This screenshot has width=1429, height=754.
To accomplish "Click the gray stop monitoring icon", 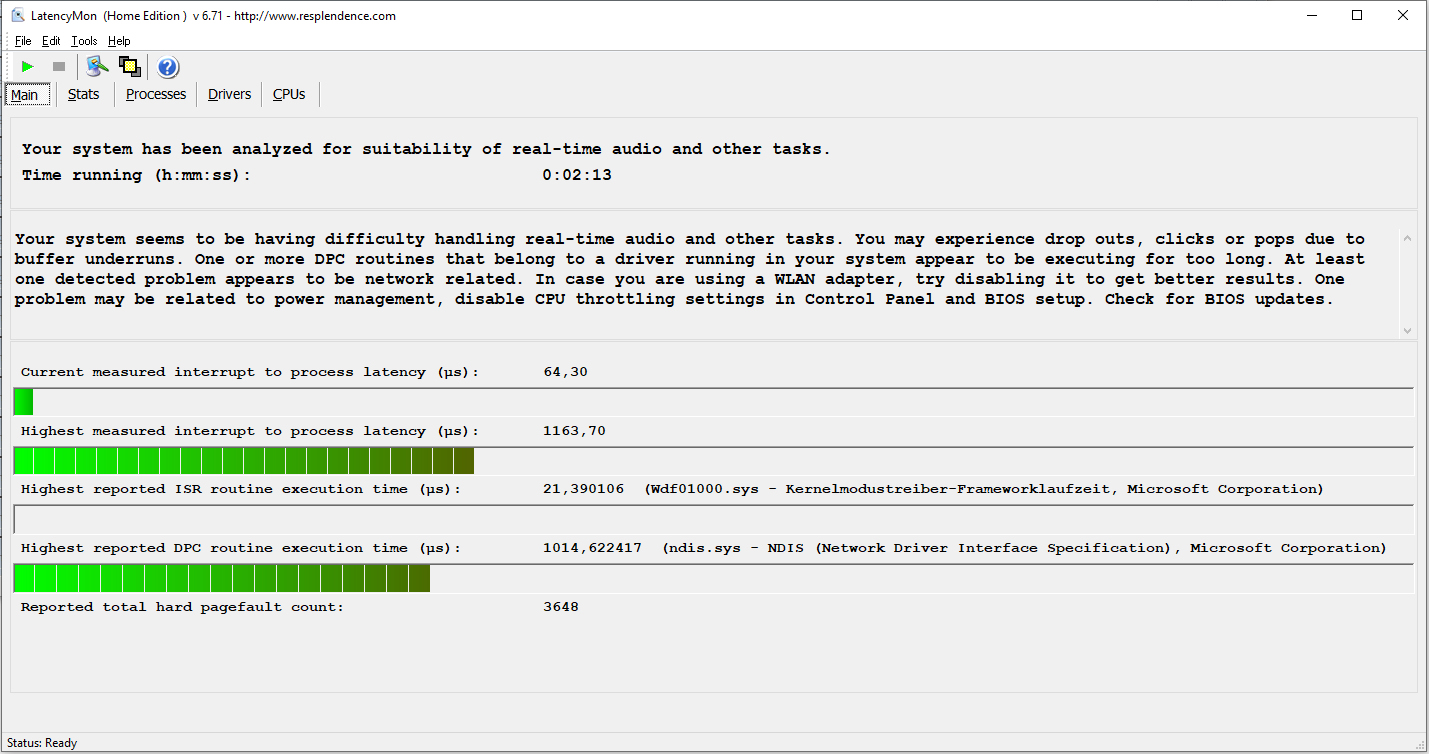I will coord(59,67).
